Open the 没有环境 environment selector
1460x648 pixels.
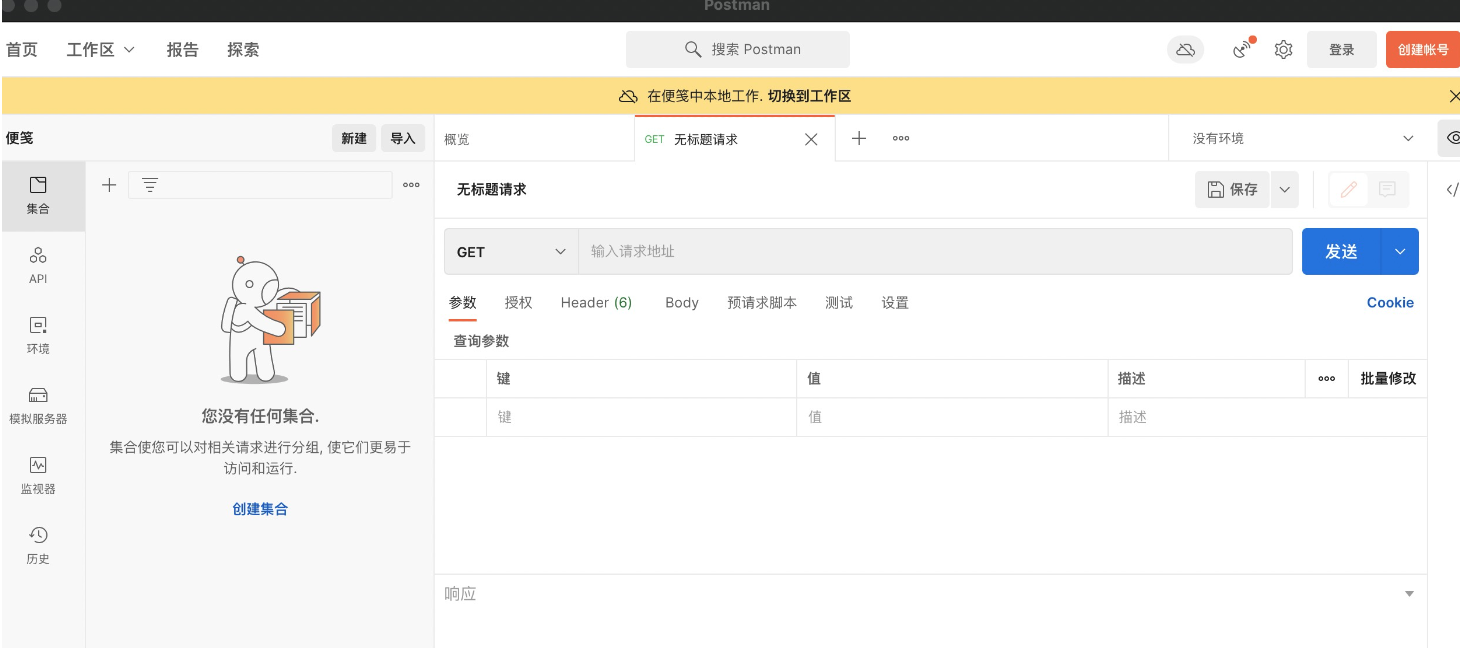(1303, 139)
